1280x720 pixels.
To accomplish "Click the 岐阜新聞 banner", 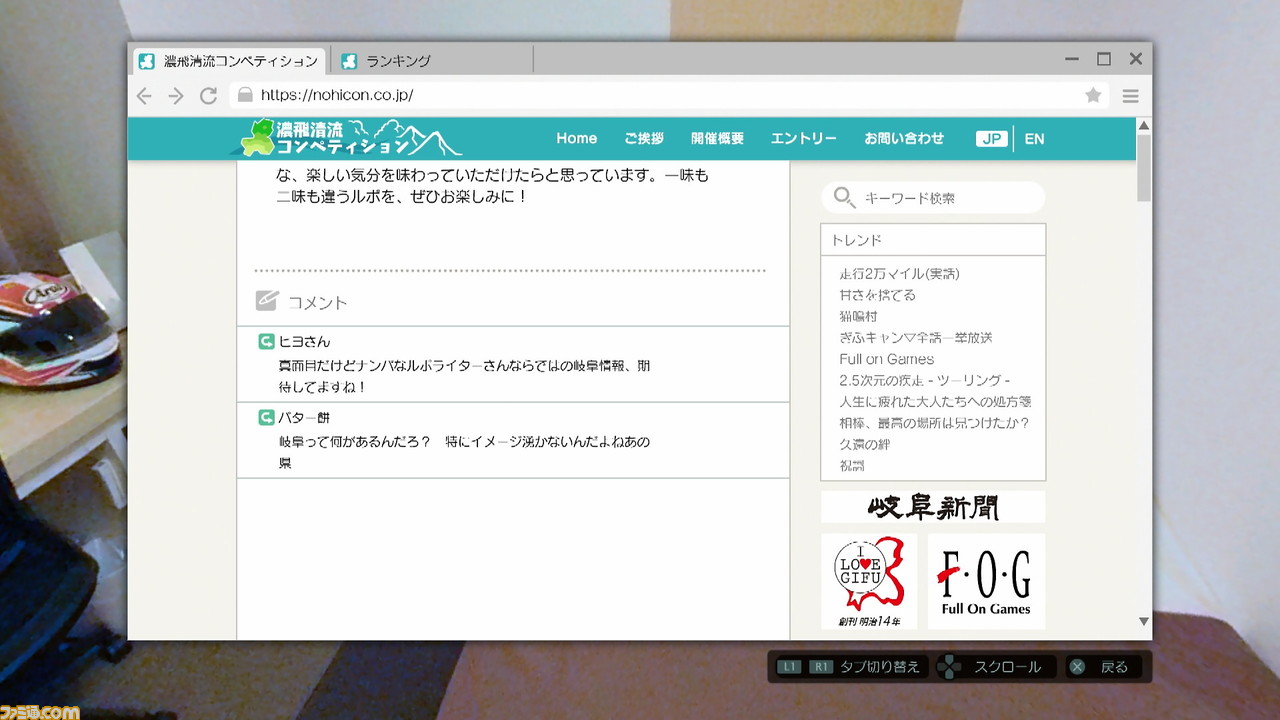I will (933, 507).
